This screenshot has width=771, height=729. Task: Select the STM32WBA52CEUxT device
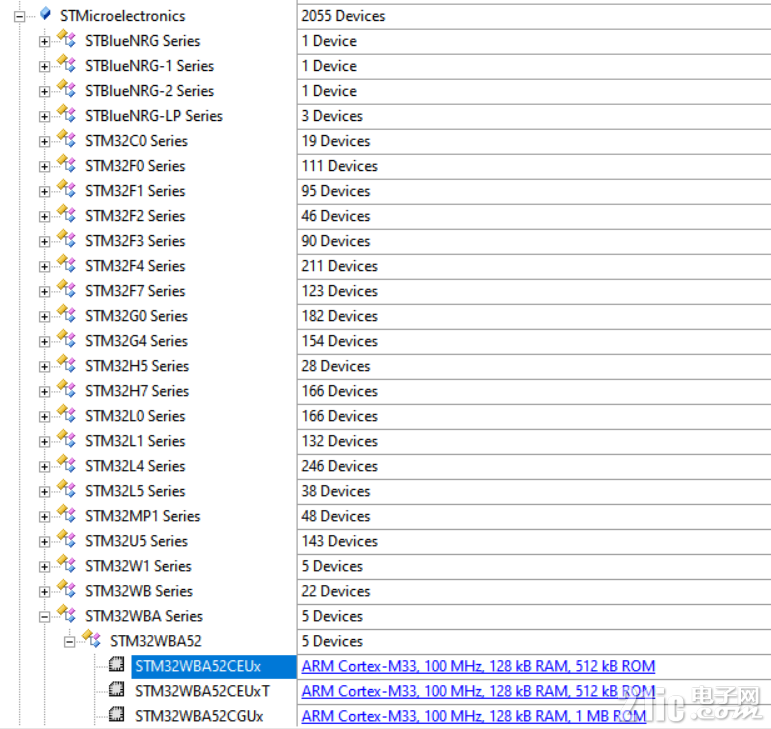pyautogui.click(x=203, y=691)
